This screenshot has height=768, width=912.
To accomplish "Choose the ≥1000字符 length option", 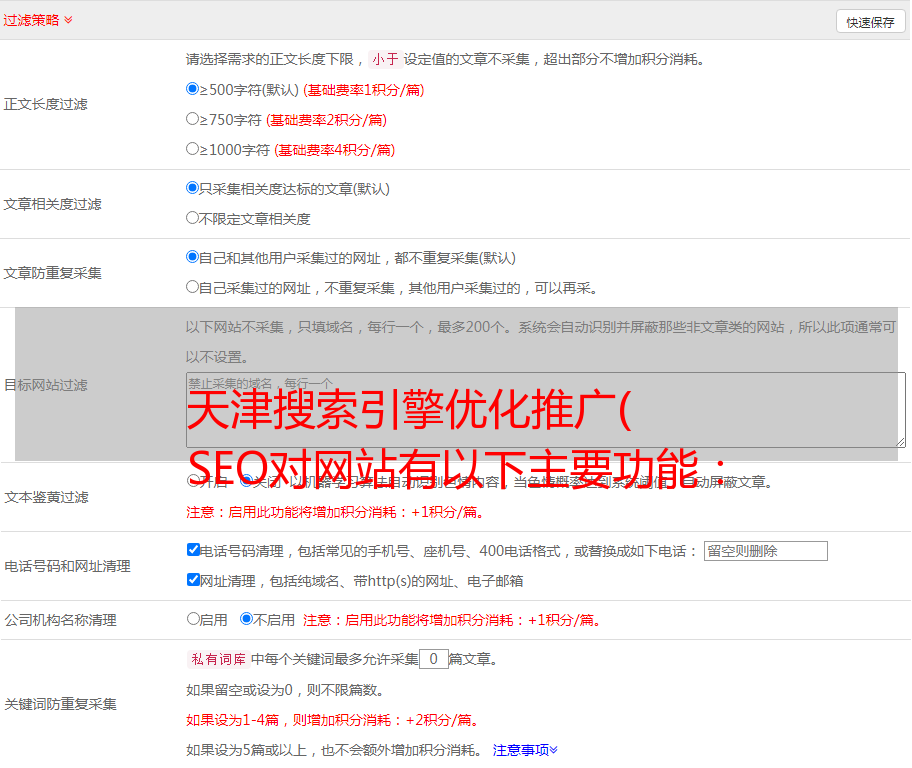I will pos(193,149).
